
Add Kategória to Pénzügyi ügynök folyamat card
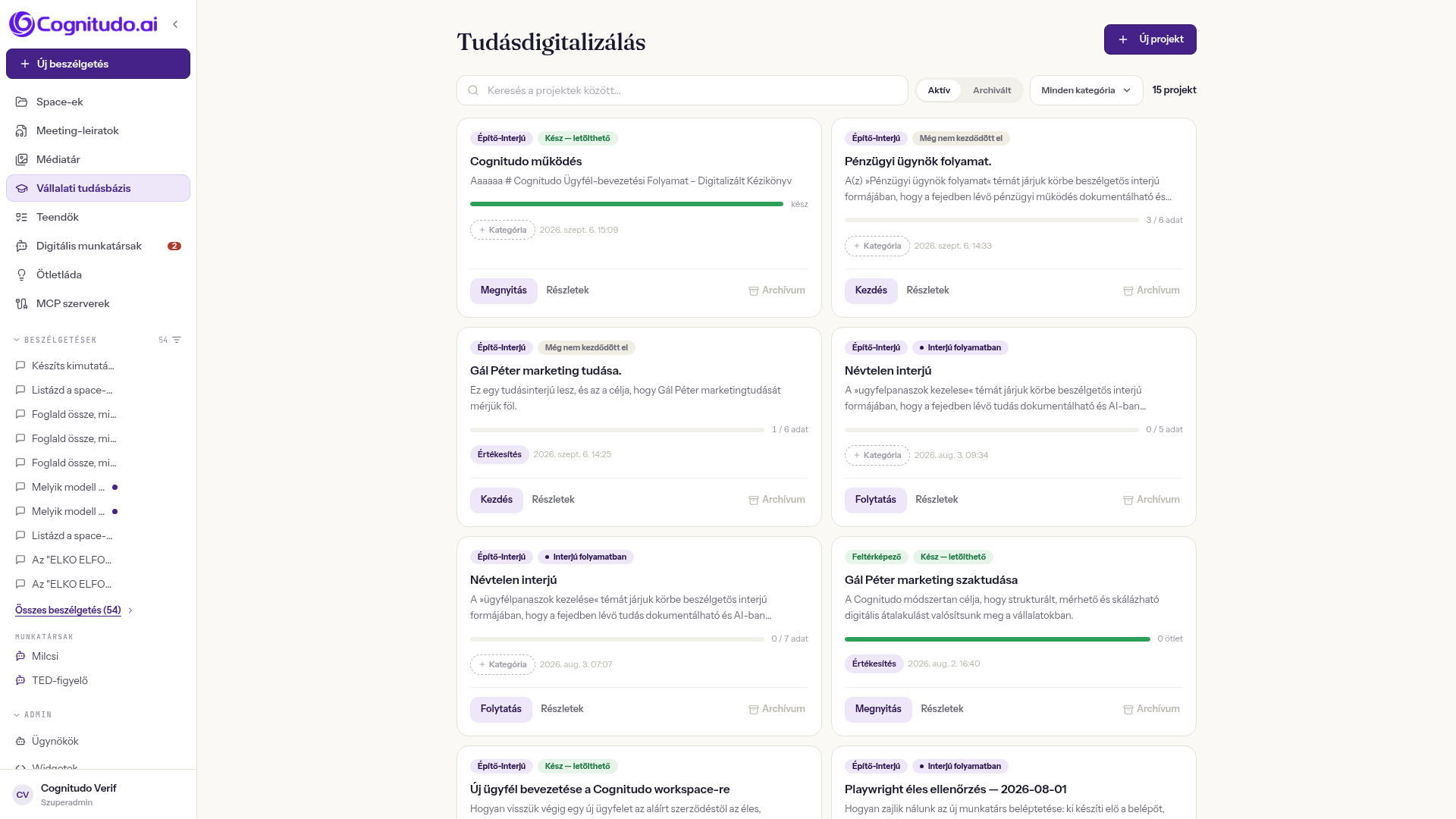click(877, 246)
